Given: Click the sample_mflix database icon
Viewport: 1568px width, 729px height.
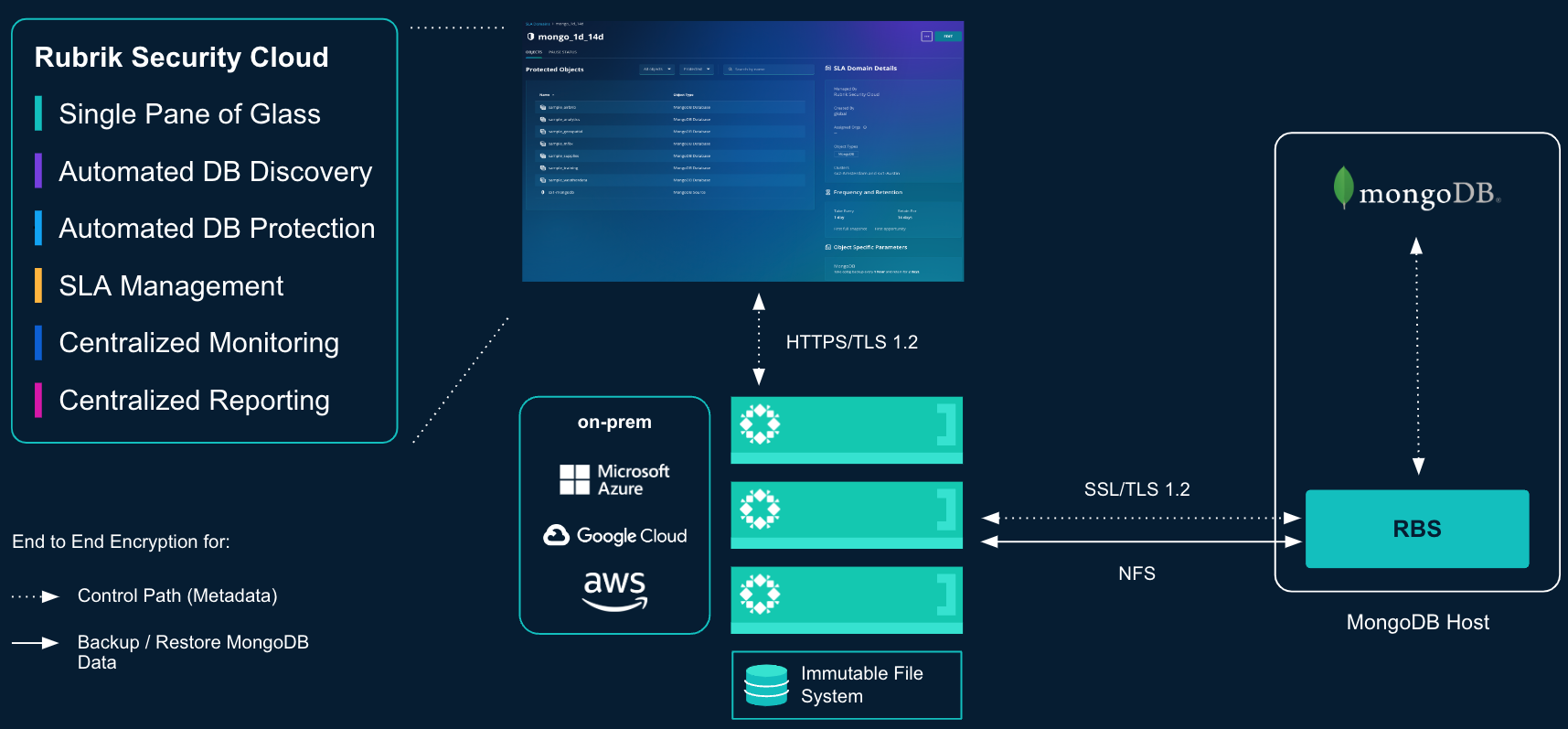Looking at the screenshot, I should (543, 144).
